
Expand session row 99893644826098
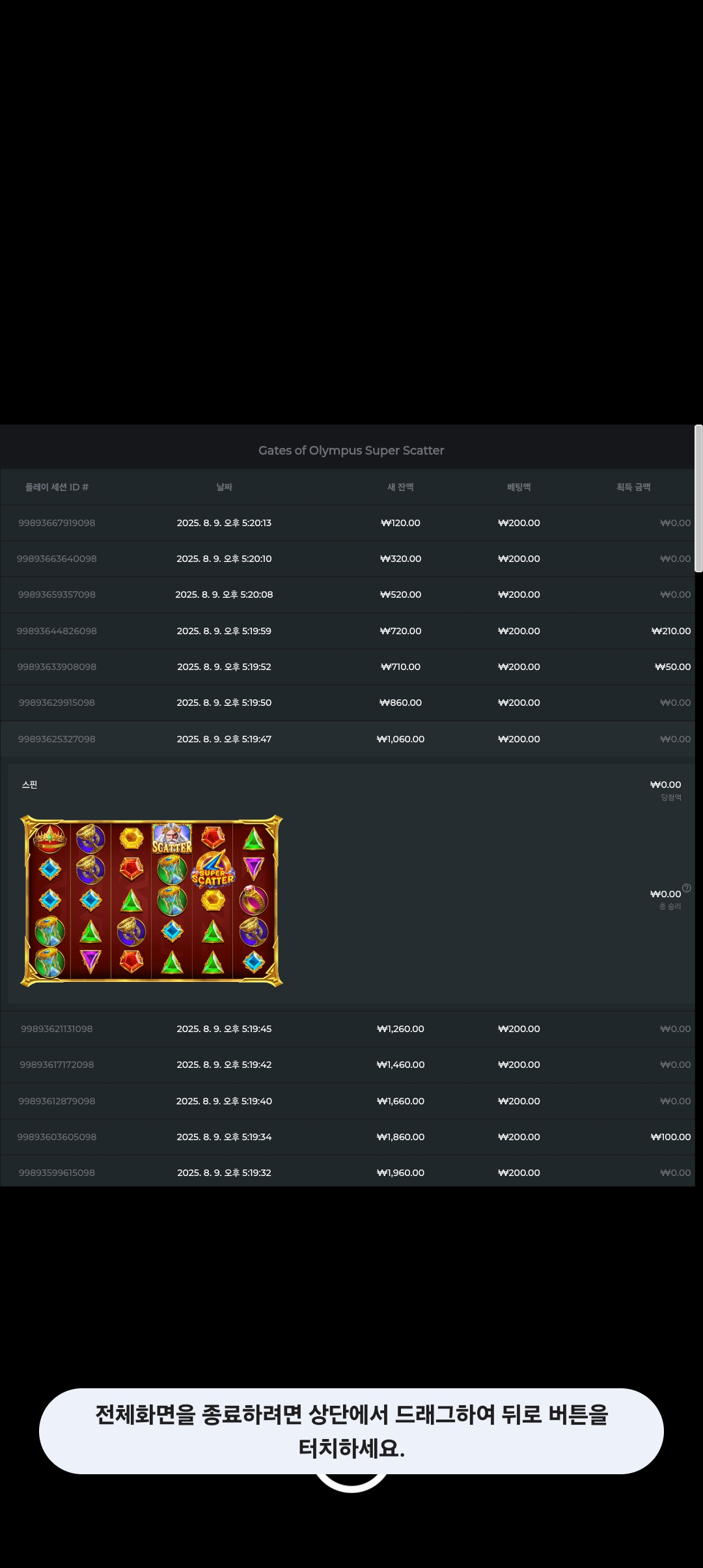point(348,631)
